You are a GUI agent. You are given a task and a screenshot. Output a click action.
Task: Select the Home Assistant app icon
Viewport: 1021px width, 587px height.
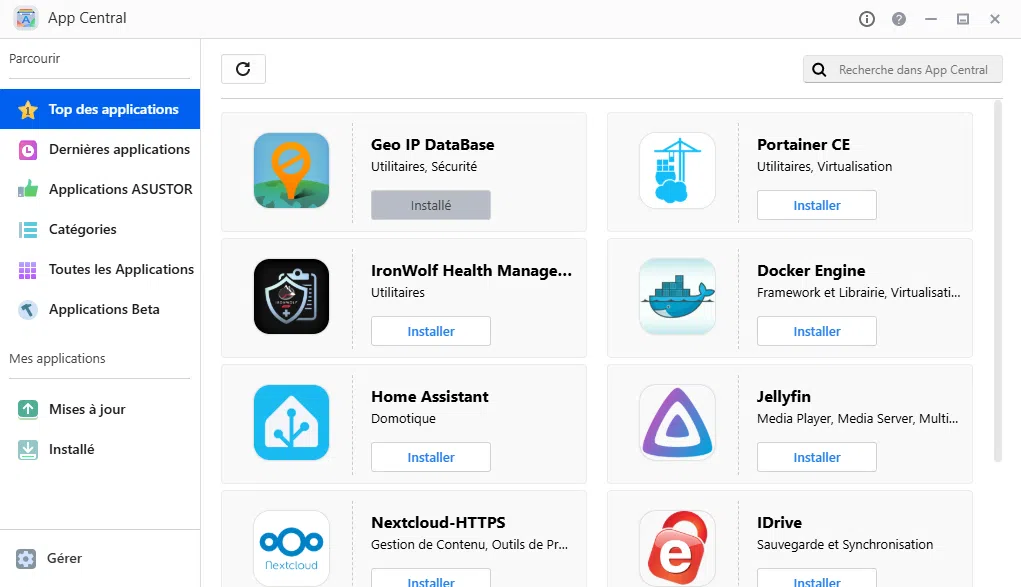pos(291,422)
